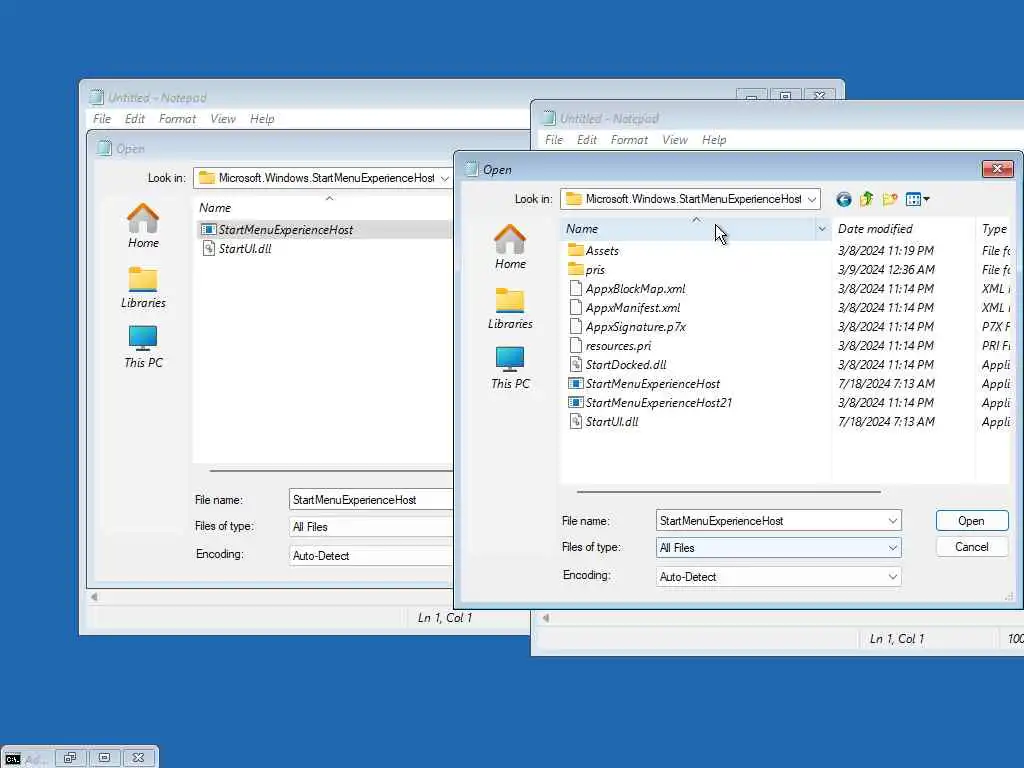Create a new folder using toolbar icon
The width and height of the screenshot is (1024, 768).
pos(889,199)
